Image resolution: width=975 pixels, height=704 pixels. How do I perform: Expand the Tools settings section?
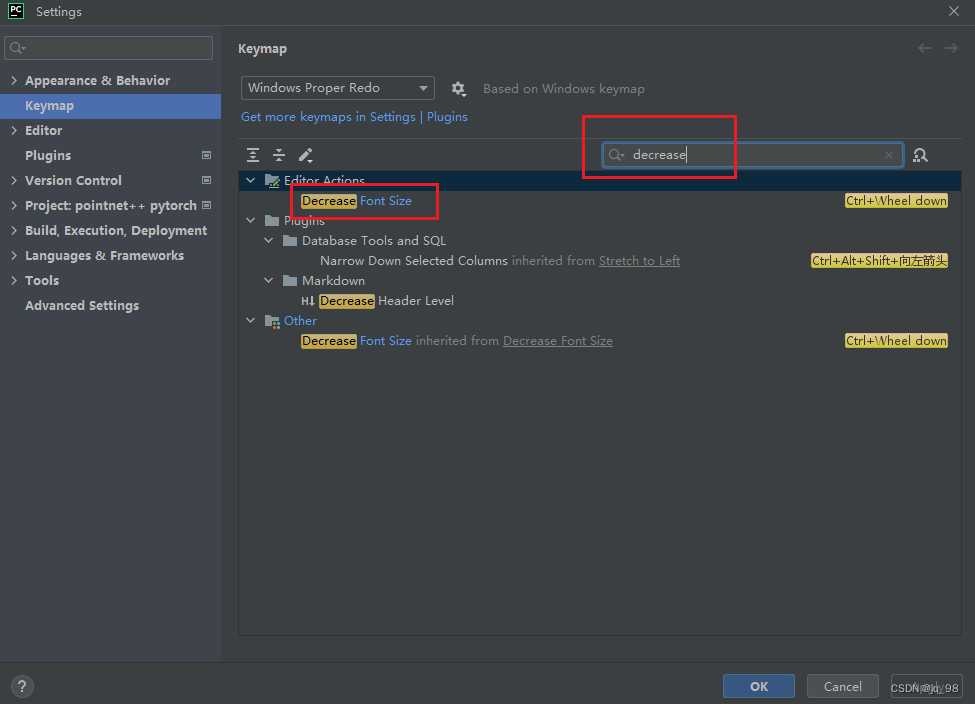coord(14,280)
